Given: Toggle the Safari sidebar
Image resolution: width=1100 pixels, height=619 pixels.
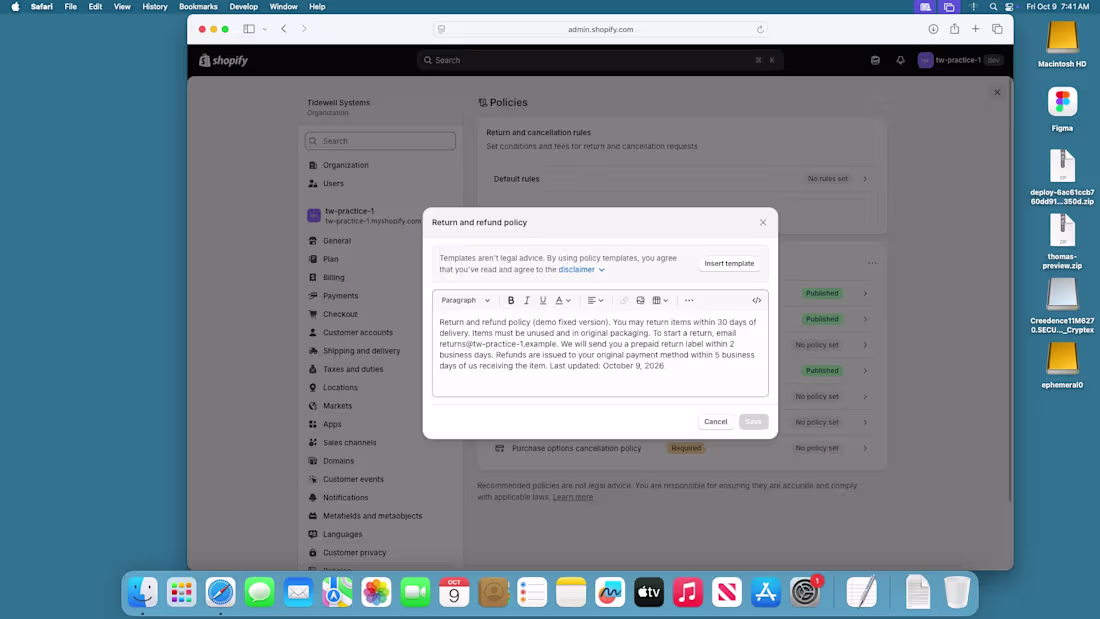Looking at the screenshot, I should tap(249, 29).
